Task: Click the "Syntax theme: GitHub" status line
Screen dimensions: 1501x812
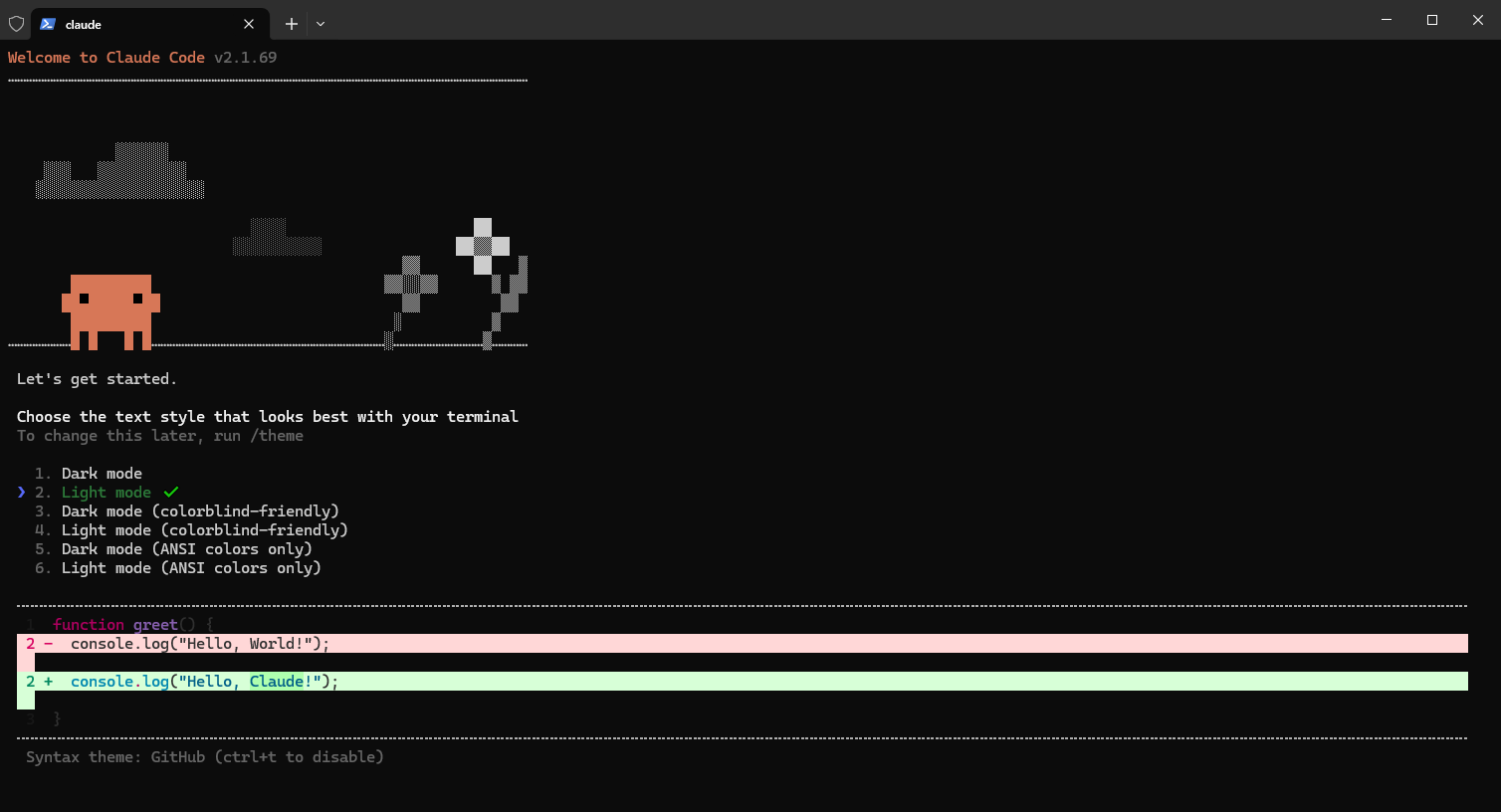Action: coord(205,757)
